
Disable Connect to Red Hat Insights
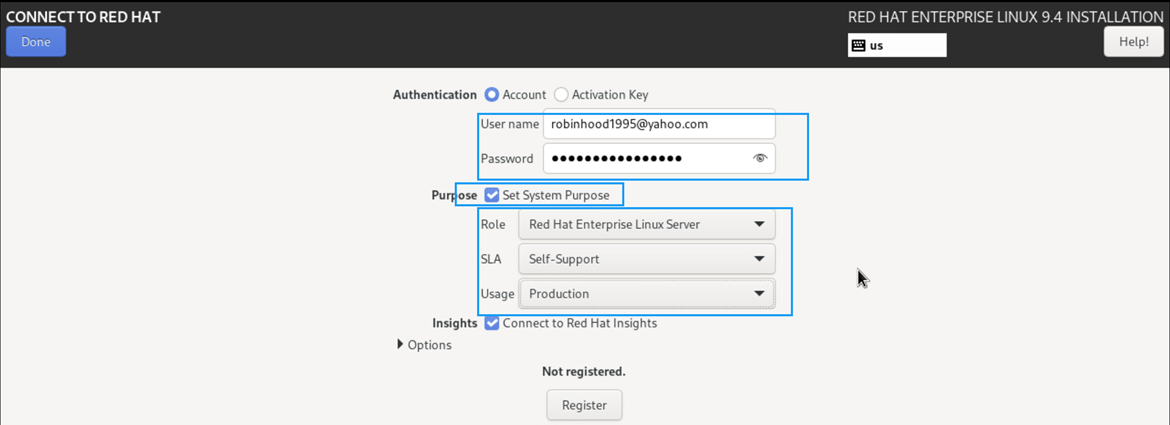(x=492, y=324)
